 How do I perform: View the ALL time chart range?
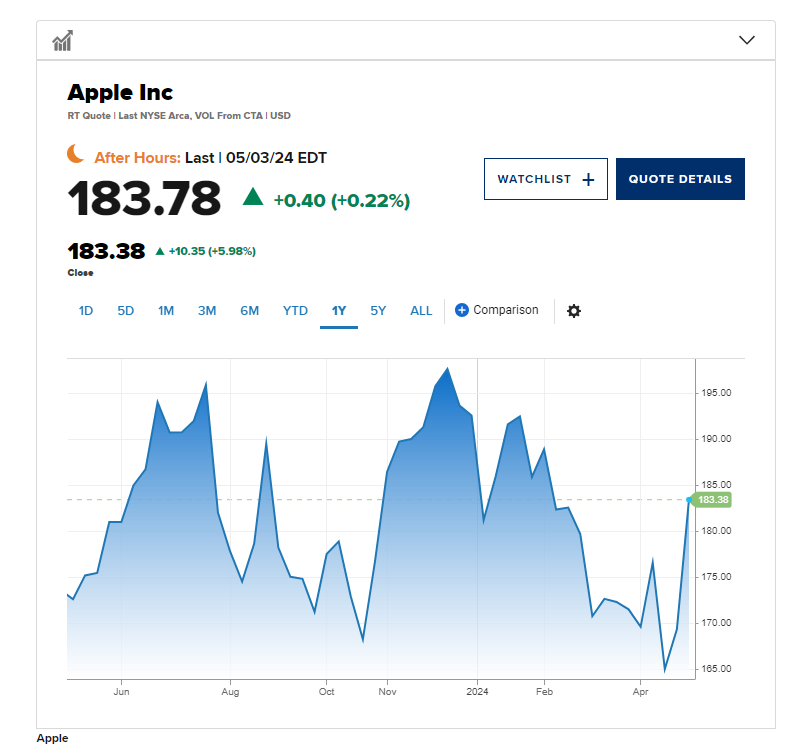click(421, 311)
